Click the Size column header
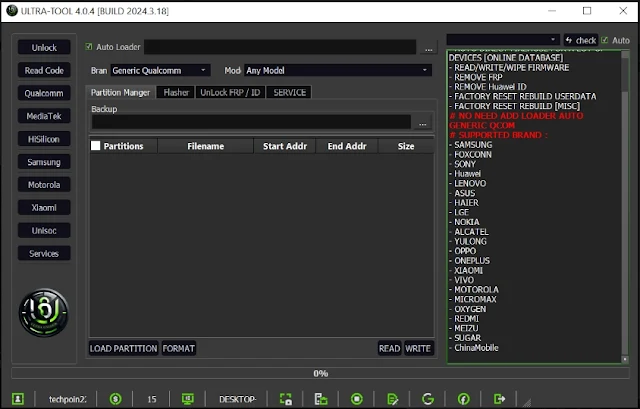640x409 pixels. click(406, 146)
